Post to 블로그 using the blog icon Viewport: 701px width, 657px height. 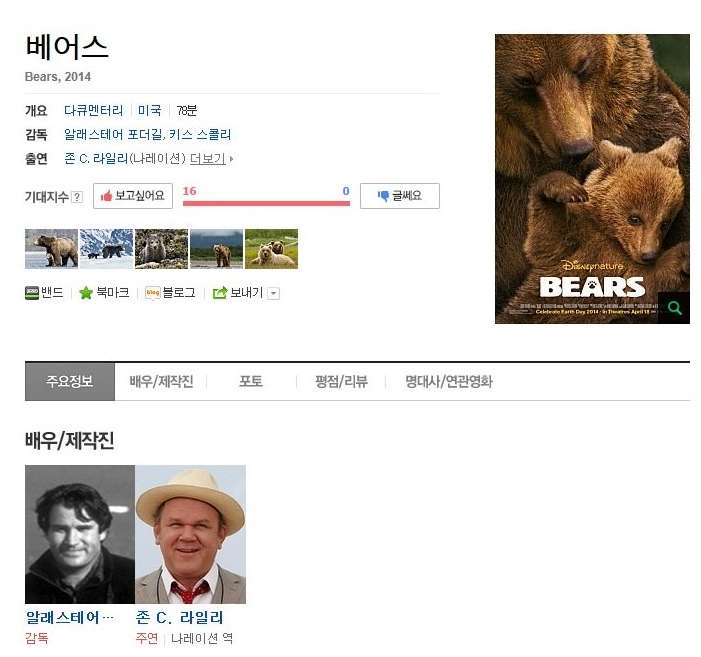[152, 293]
